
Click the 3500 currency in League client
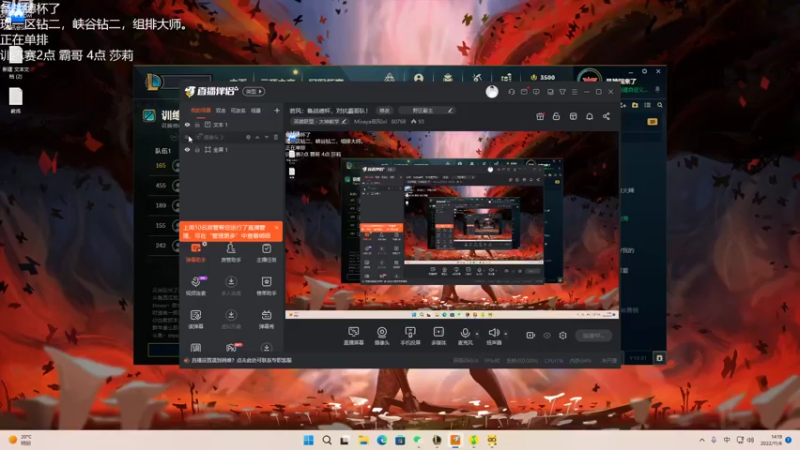click(543, 78)
